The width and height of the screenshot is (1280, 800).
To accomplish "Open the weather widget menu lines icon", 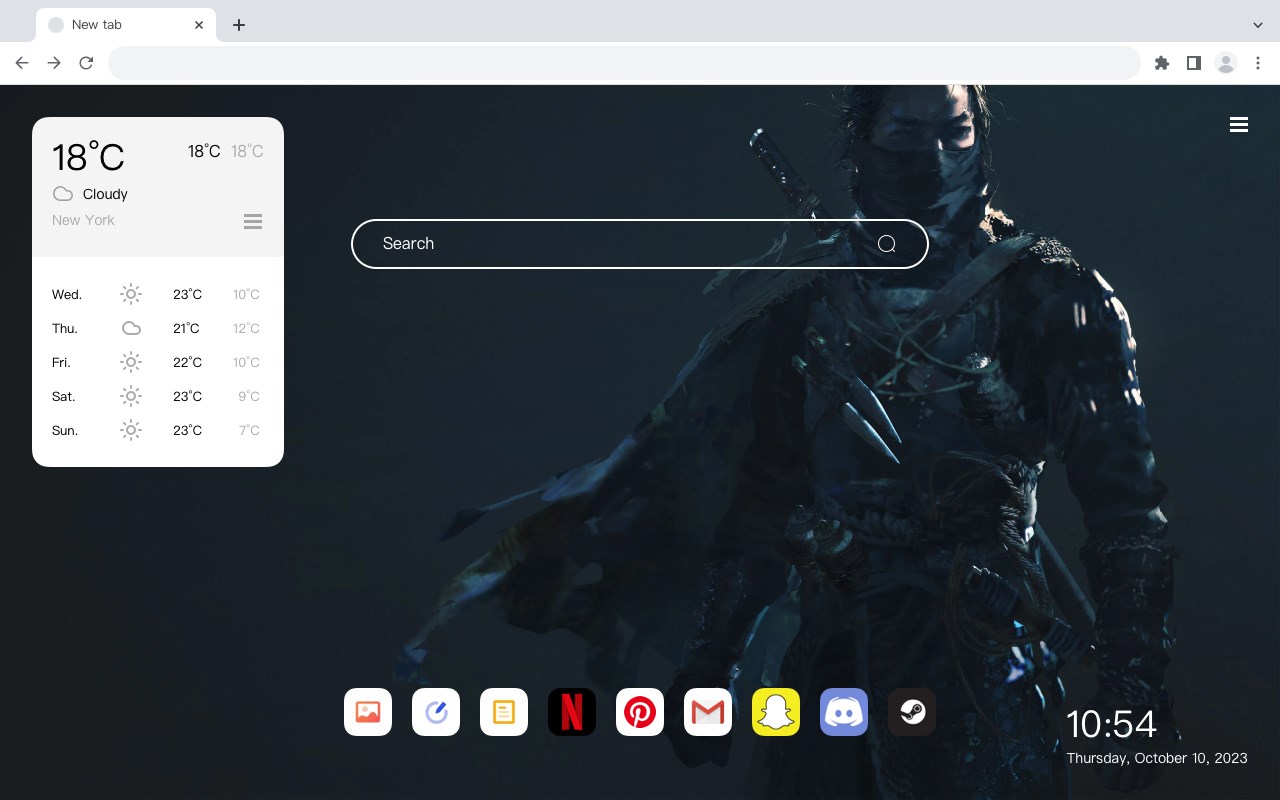I will coord(253,221).
